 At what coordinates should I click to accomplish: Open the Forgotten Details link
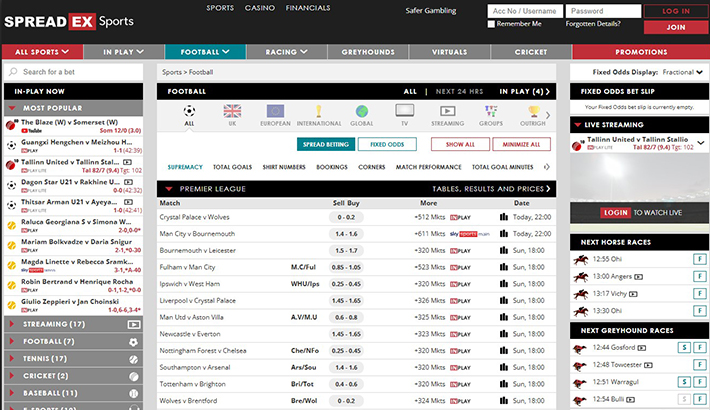pyautogui.click(x=593, y=24)
